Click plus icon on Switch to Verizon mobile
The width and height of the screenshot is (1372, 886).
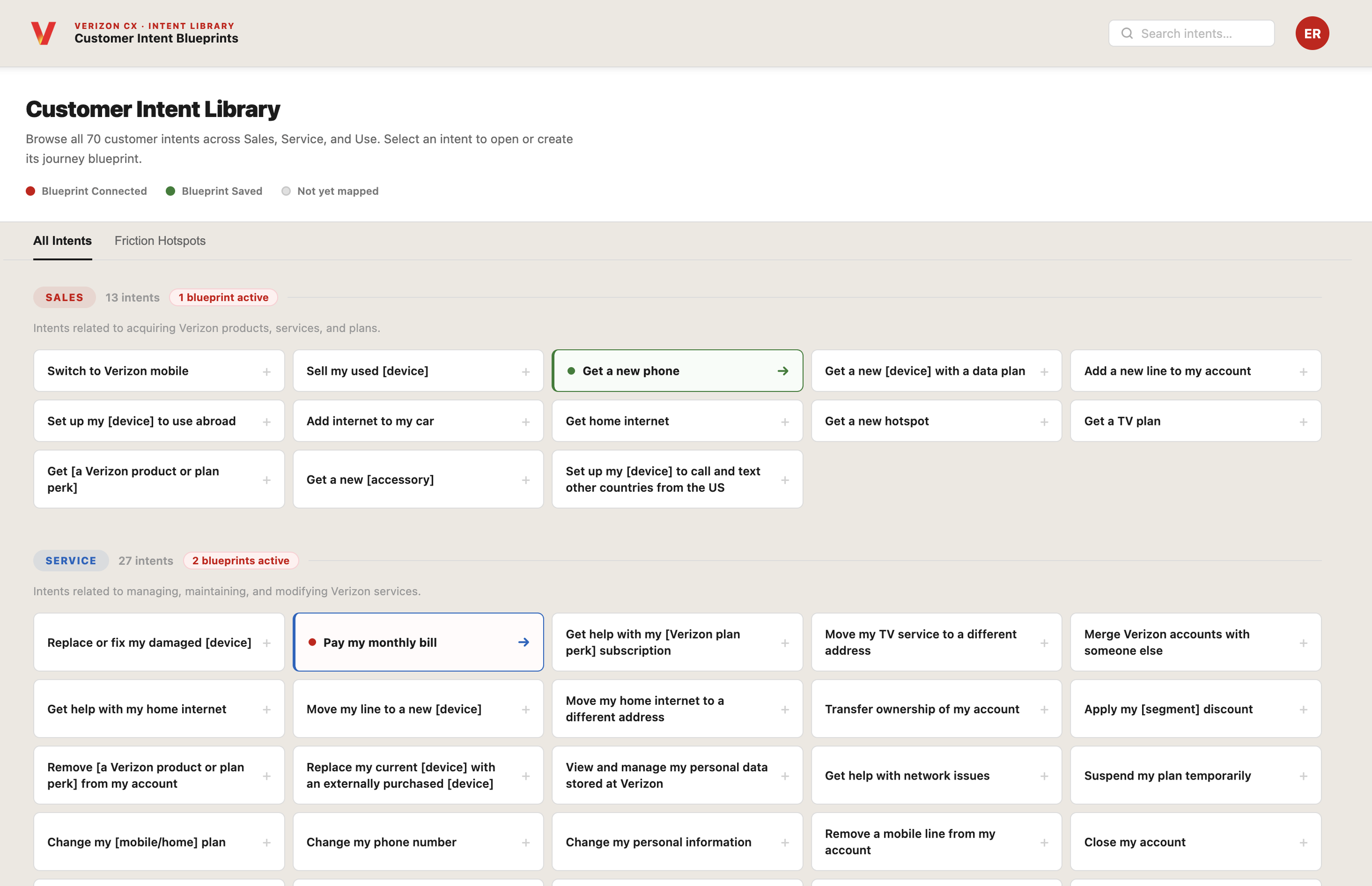(267, 372)
